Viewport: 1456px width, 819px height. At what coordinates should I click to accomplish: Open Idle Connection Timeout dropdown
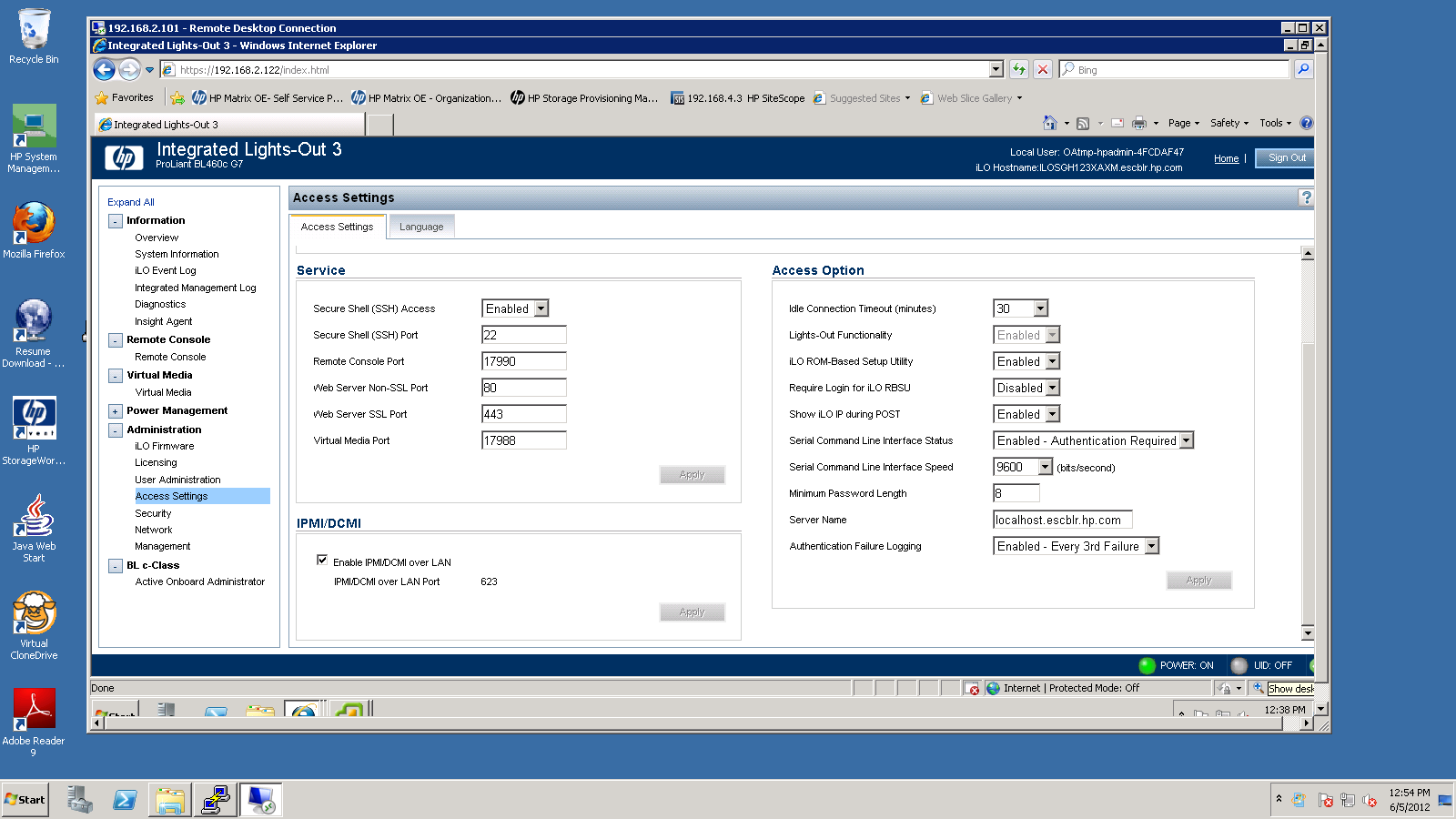[1040, 308]
